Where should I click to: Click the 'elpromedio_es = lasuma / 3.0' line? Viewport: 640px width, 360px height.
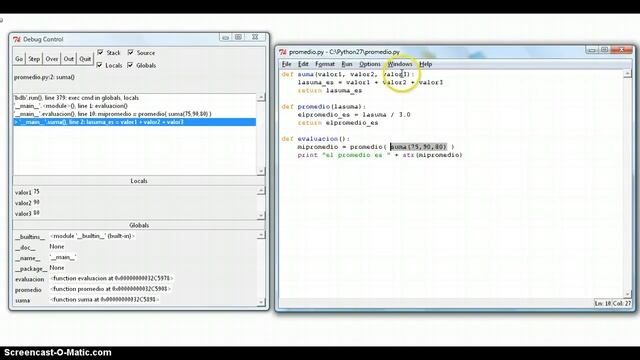pos(354,115)
